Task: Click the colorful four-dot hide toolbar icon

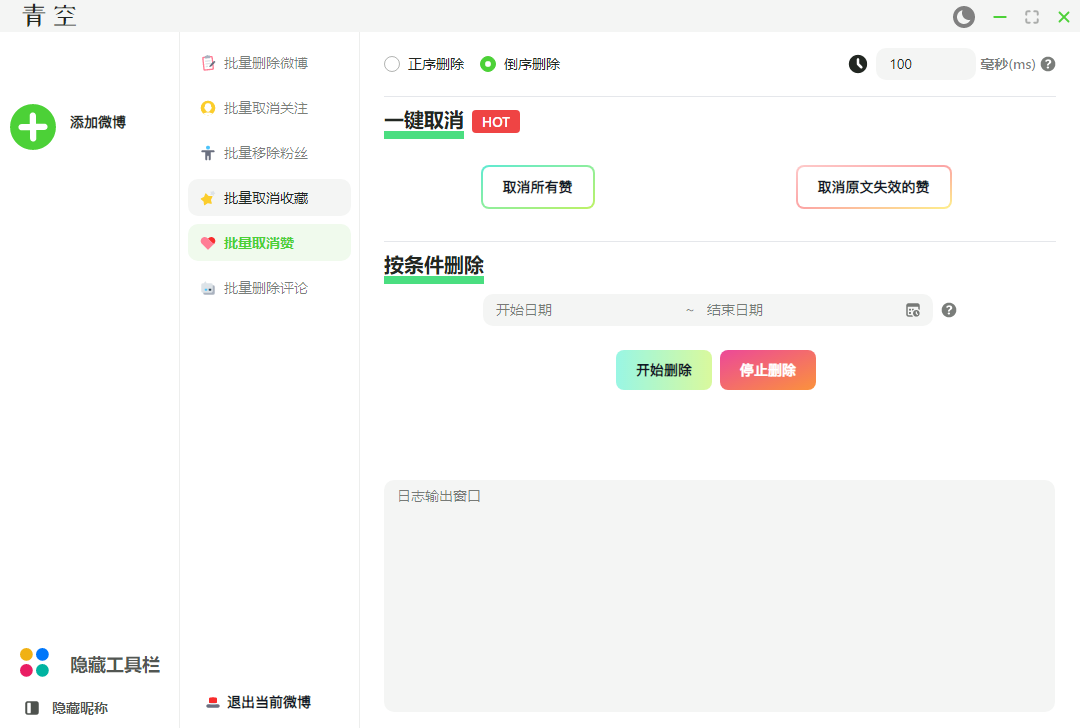Action: point(34,662)
